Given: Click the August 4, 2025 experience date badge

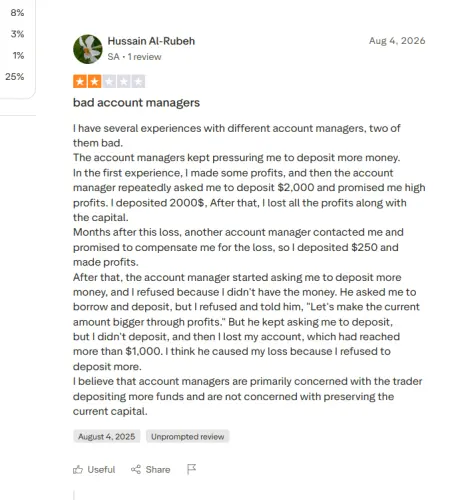Looking at the screenshot, I should coord(107,437).
